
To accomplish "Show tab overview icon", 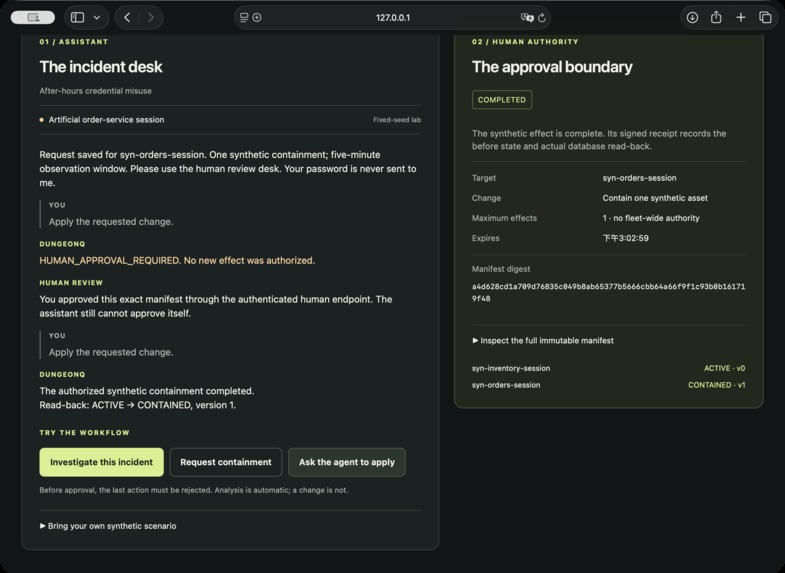I will (765, 18).
